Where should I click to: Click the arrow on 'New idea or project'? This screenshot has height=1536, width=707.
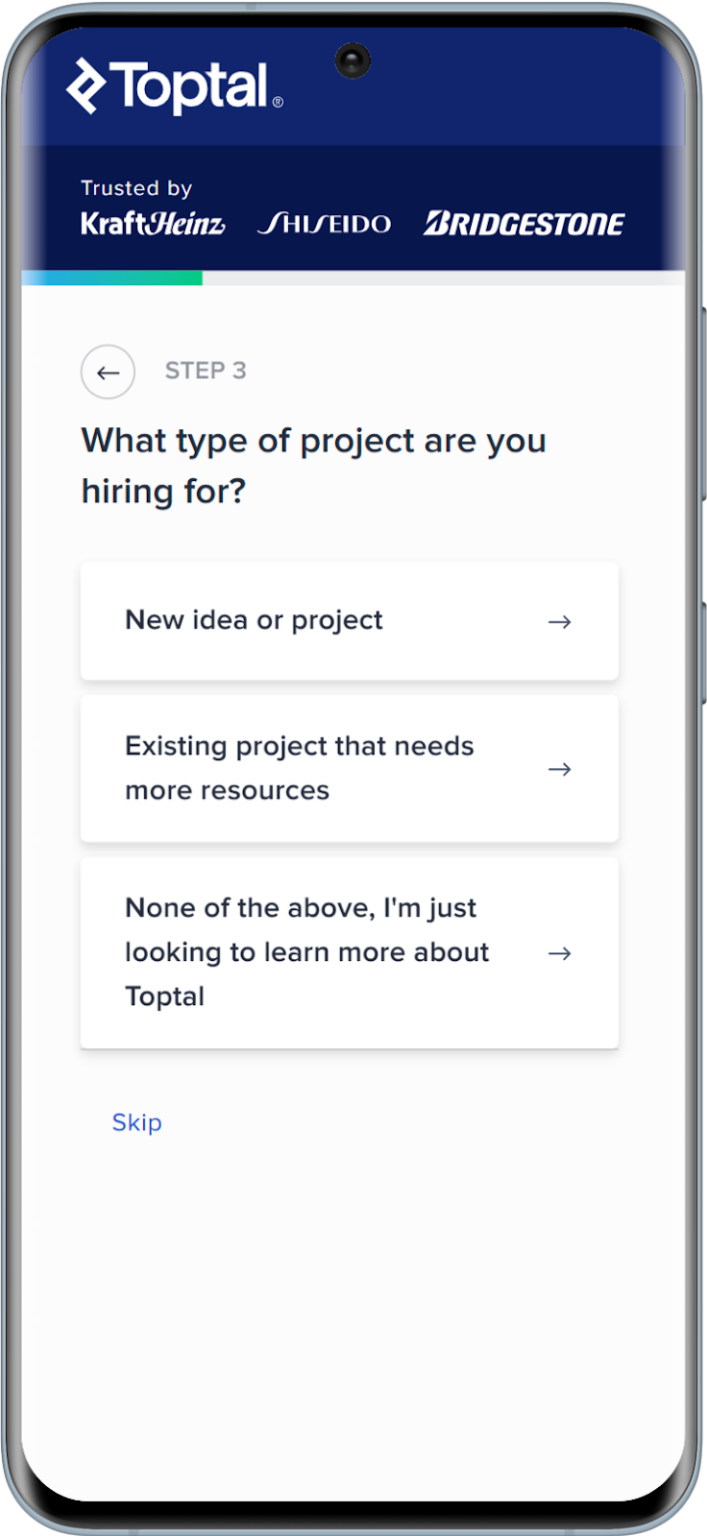(560, 621)
